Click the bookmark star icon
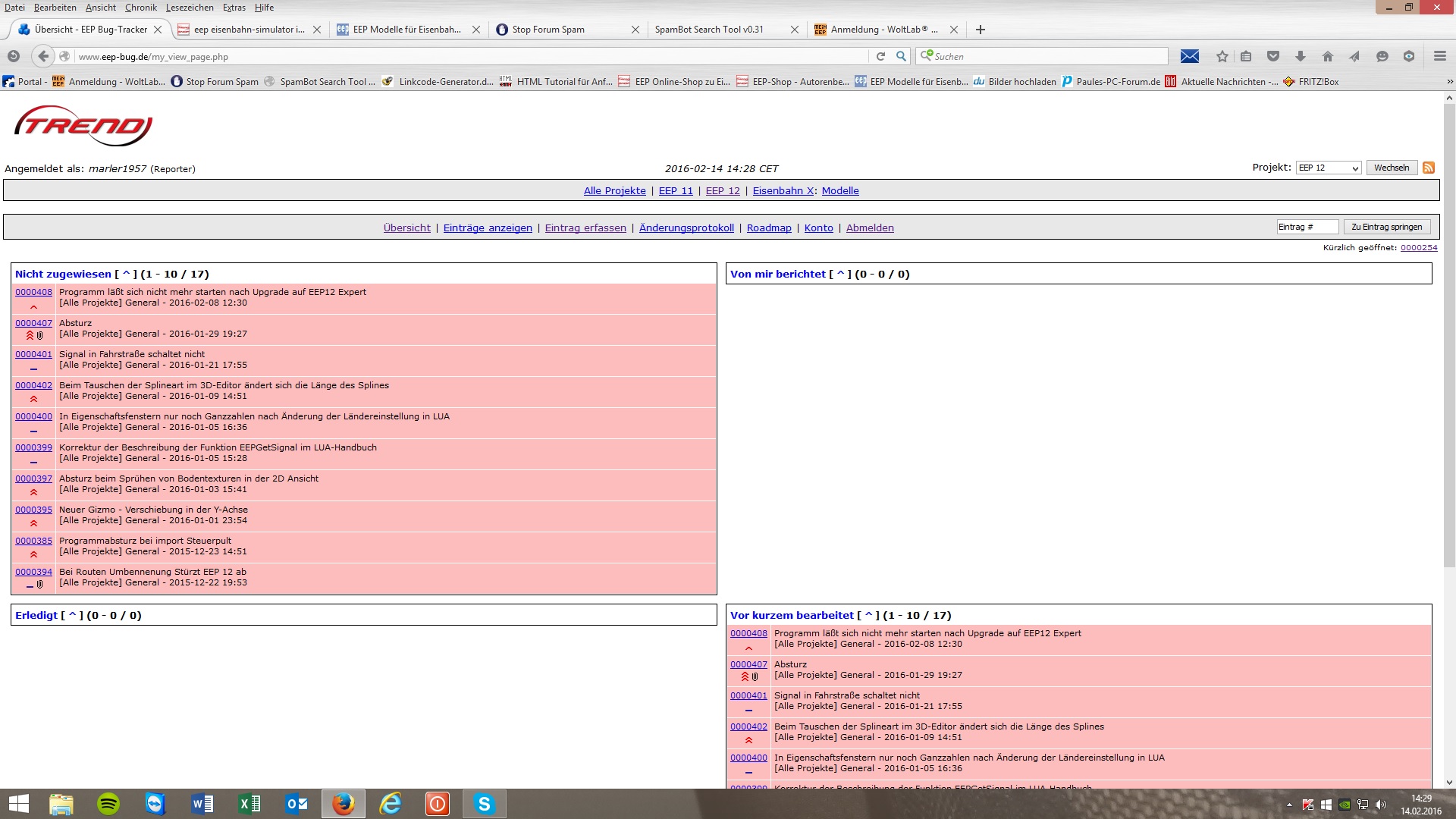 coord(1222,56)
